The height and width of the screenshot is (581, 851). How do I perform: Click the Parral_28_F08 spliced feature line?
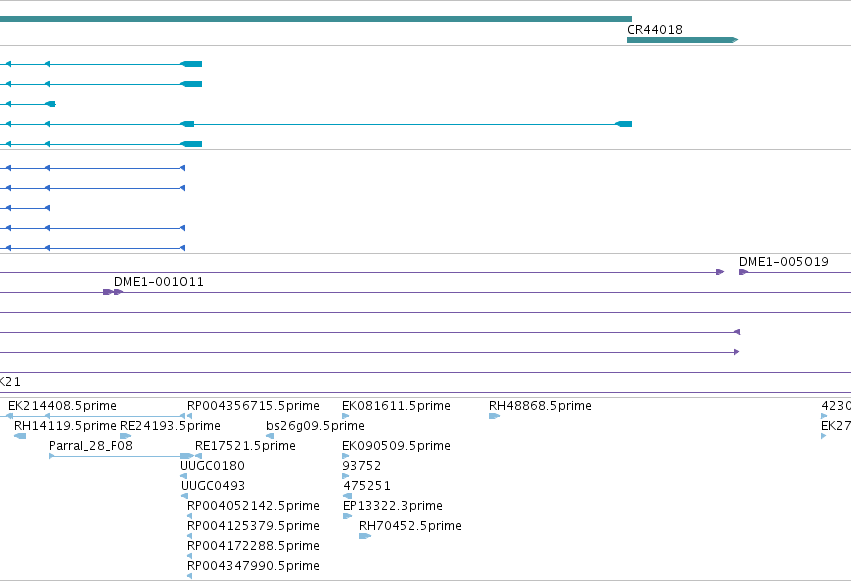[121, 456]
